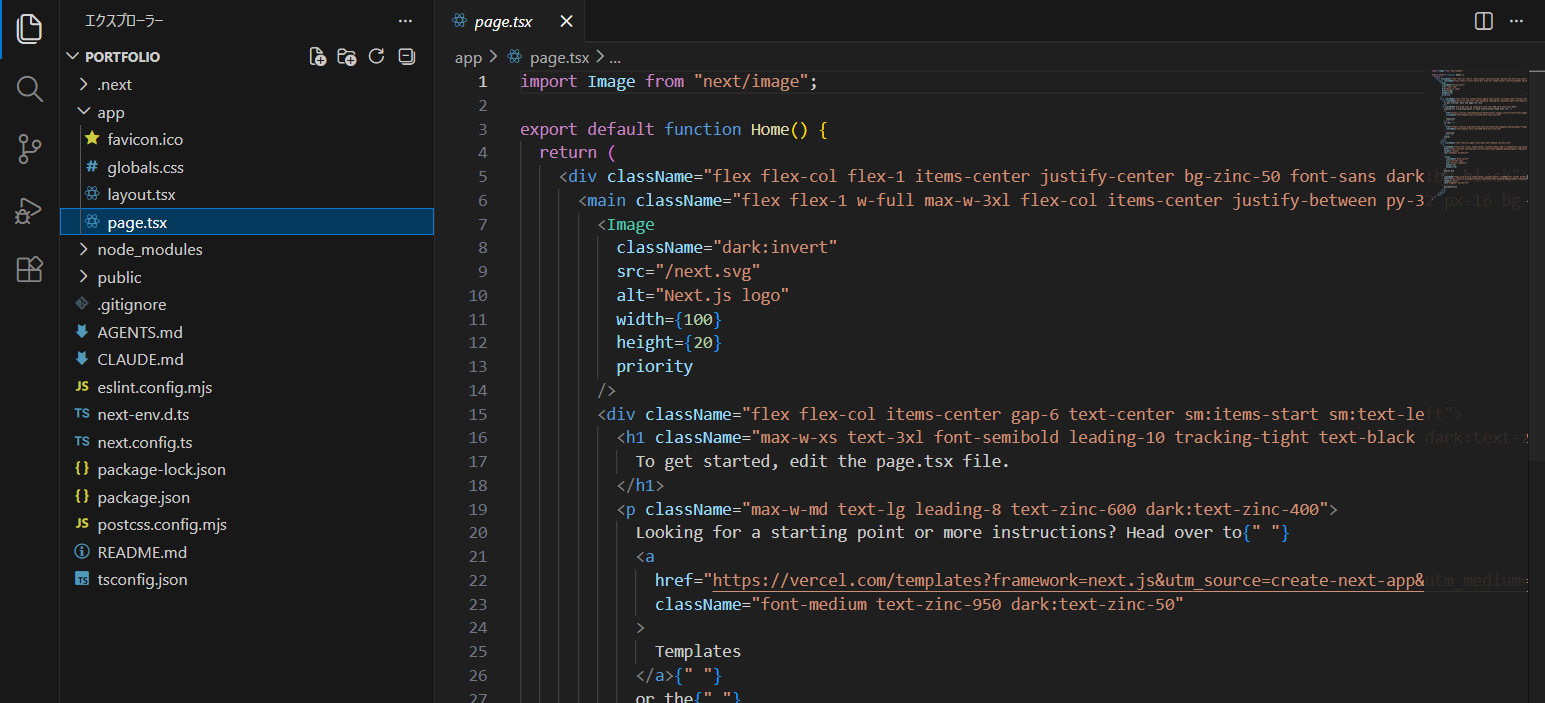
Task: Split the editor to the right
Action: click(x=1484, y=21)
